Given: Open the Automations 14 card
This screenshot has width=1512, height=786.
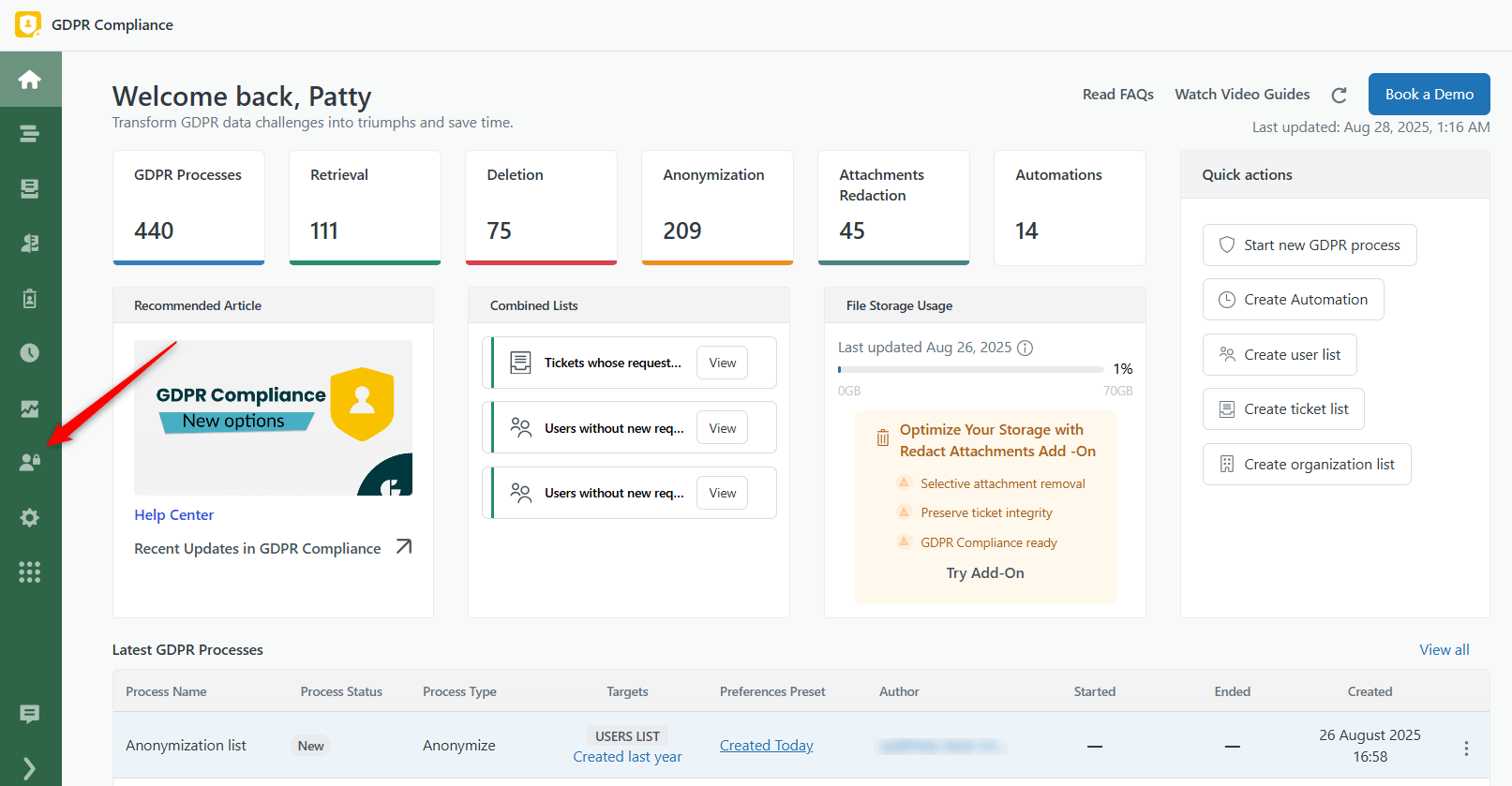Looking at the screenshot, I should coord(1070,207).
